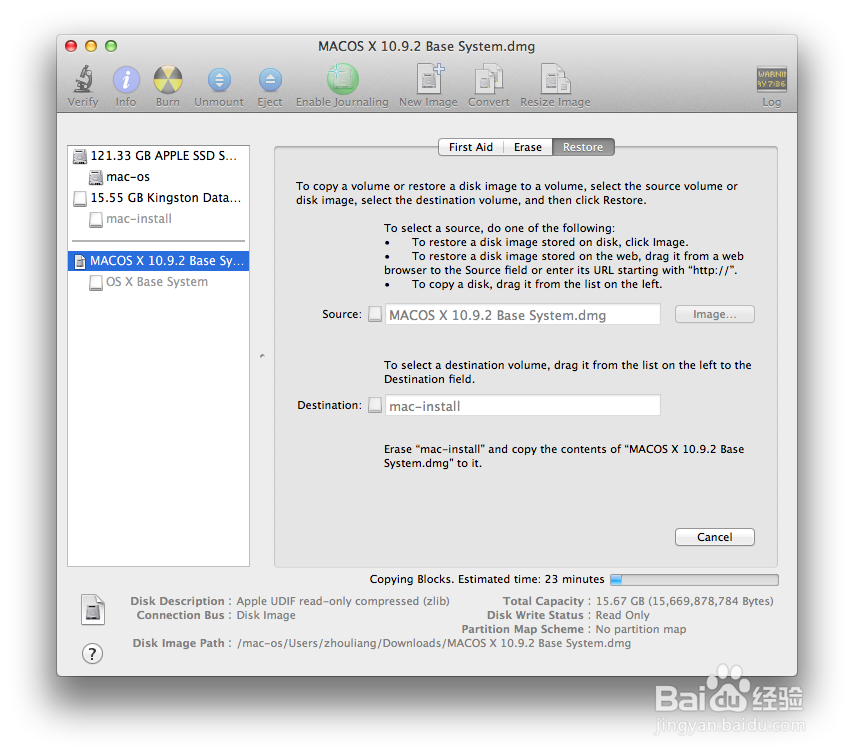Click the Convert toolbar icon

[x=489, y=80]
